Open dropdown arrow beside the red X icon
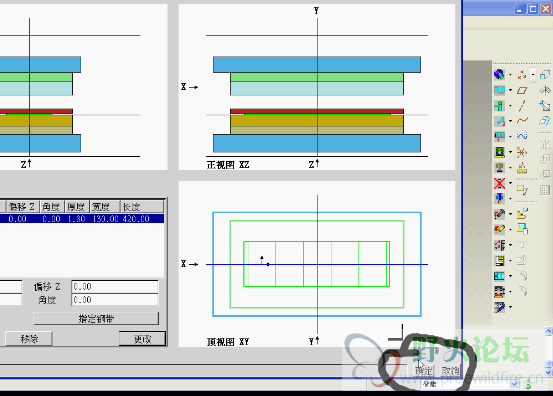This screenshot has width=553, height=396. tap(510, 183)
